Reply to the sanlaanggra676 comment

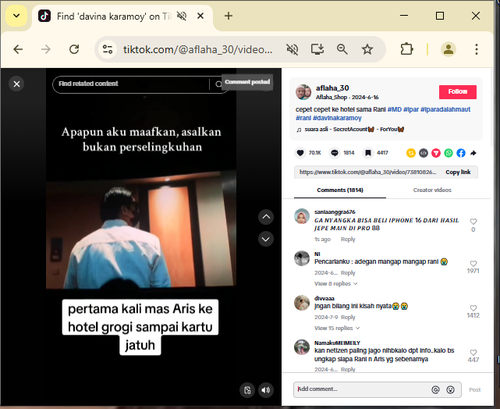(348, 239)
